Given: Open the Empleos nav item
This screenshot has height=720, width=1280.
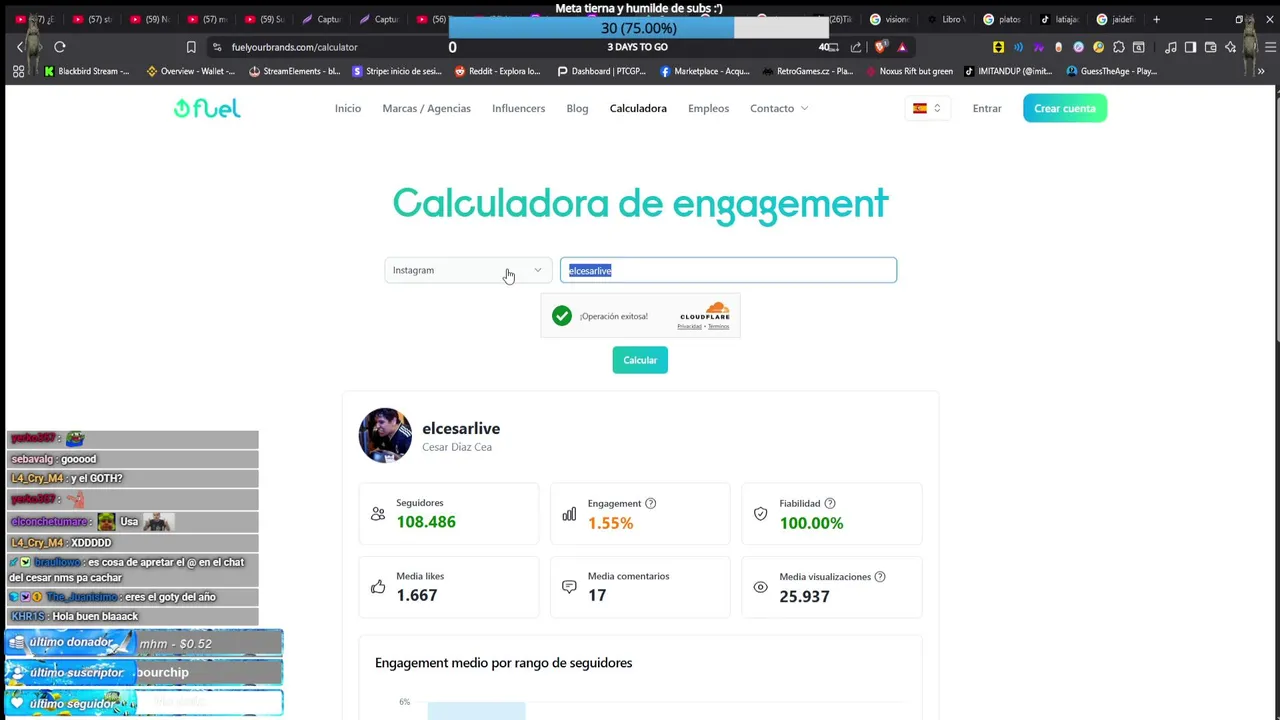Looking at the screenshot, I should [x=708, y=108].
